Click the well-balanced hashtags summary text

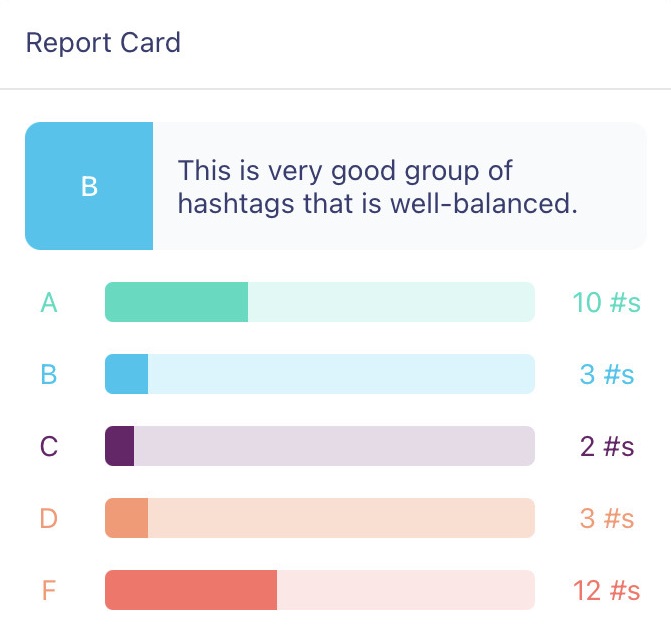(x=378, y=186)
